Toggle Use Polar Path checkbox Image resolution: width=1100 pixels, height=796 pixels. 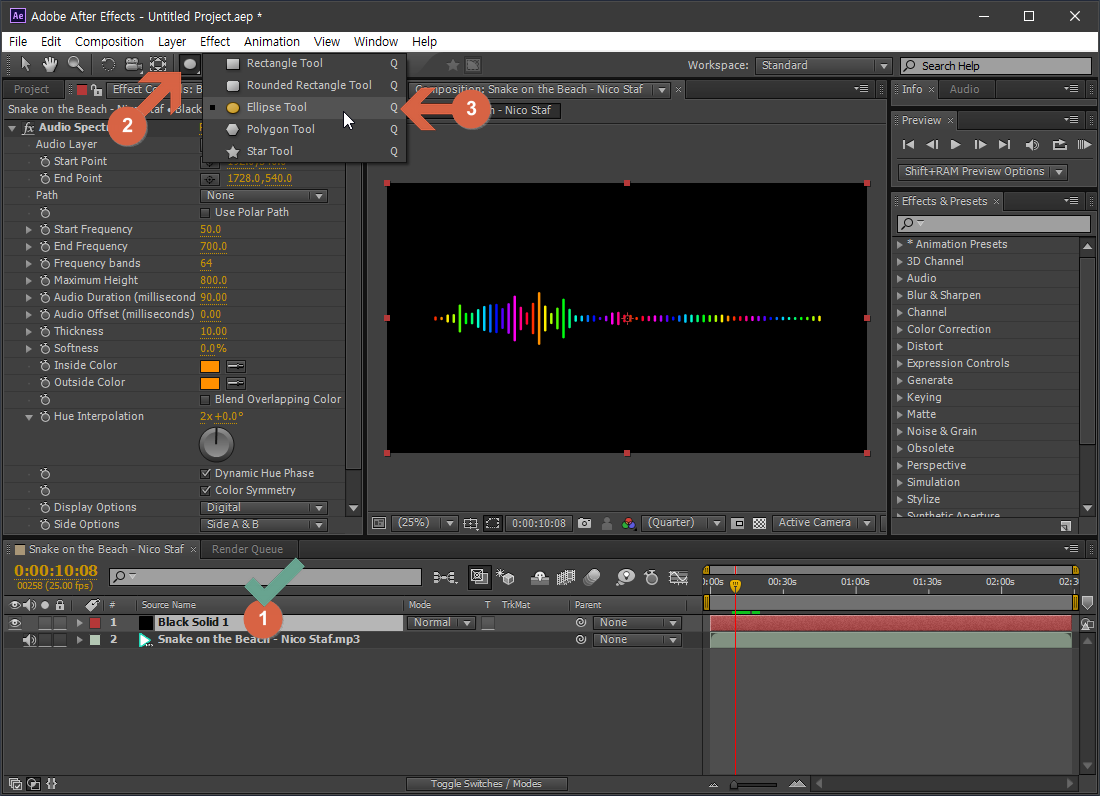pos(206,213)
